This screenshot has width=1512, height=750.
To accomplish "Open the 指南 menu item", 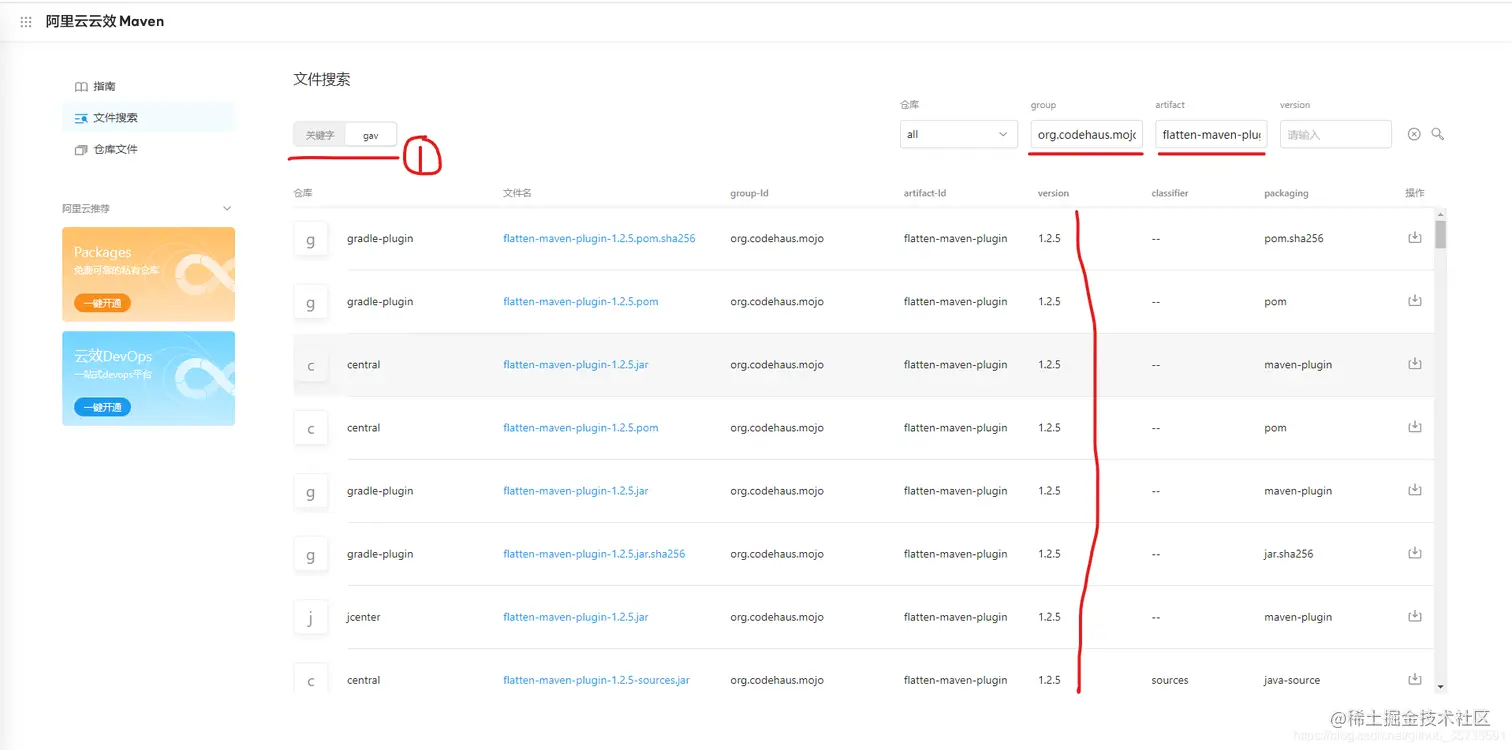I will coord(149,87).
